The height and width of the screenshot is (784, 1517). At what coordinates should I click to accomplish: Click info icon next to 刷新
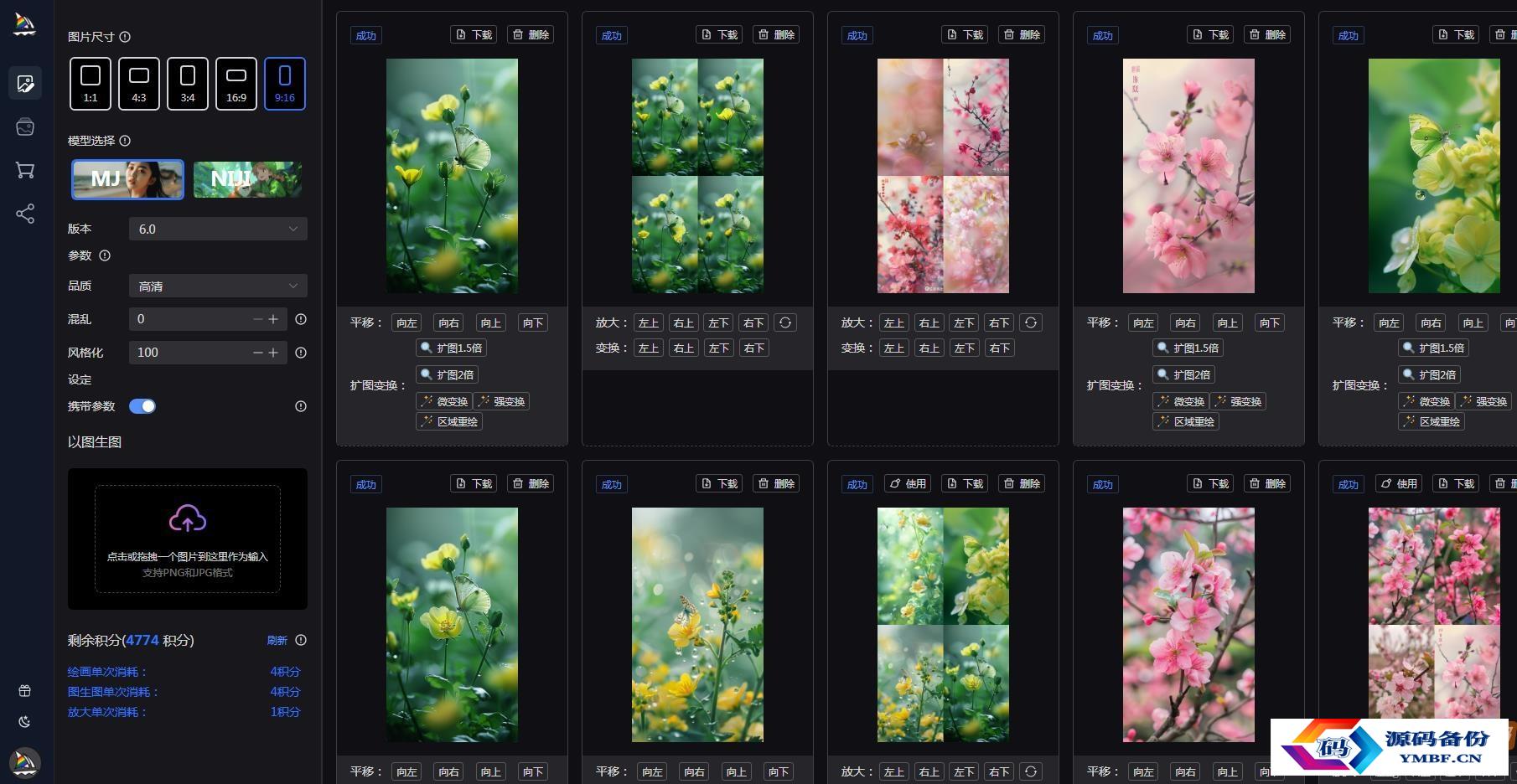pos(301,640)
